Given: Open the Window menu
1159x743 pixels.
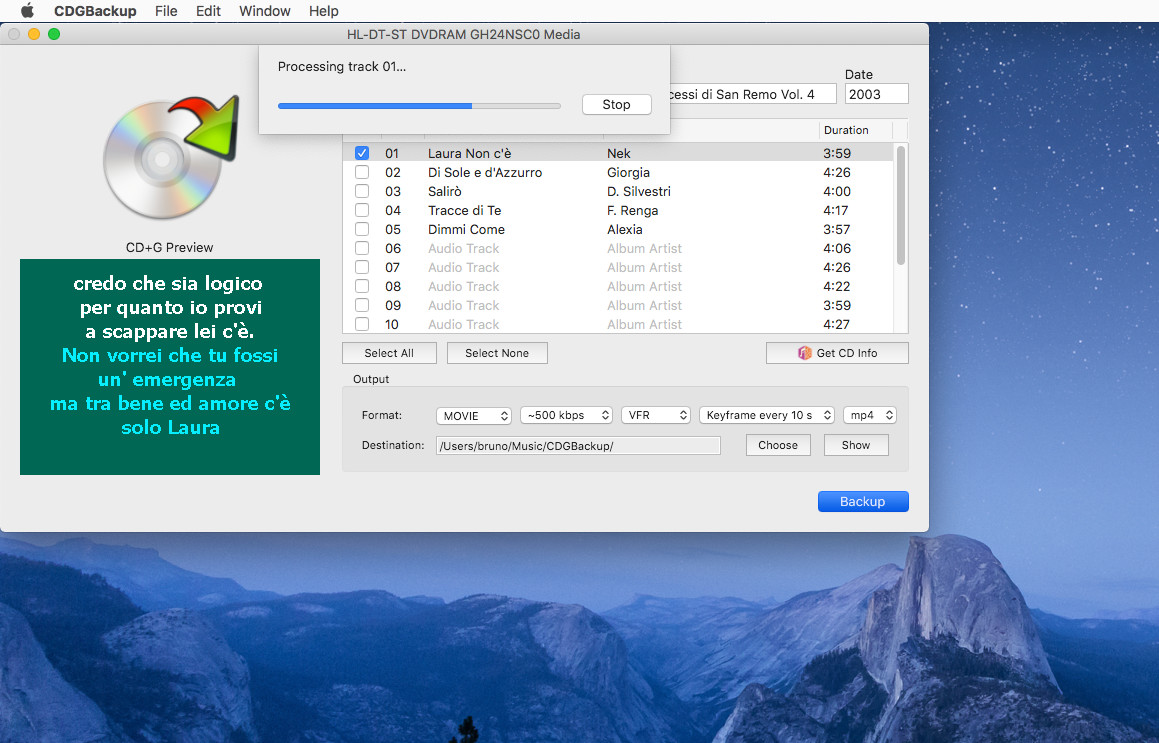Looking at the screenshot, I should 265,11.
